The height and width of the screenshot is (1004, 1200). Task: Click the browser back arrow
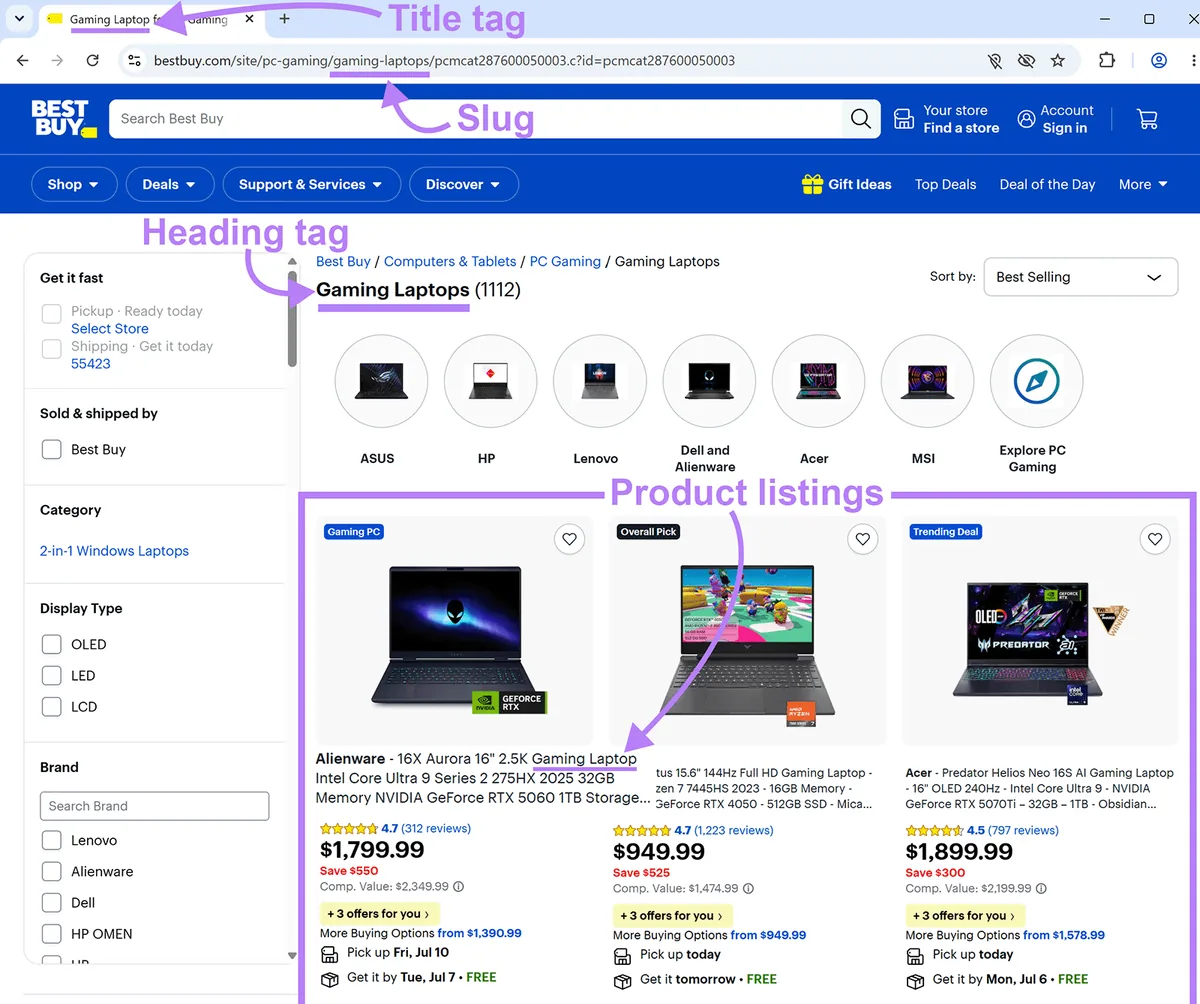23,61
